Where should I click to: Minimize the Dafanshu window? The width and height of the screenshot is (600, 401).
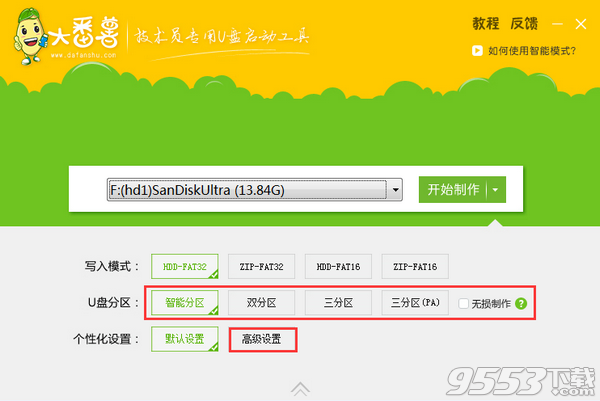pyautogui.click(x=557, y=24)
